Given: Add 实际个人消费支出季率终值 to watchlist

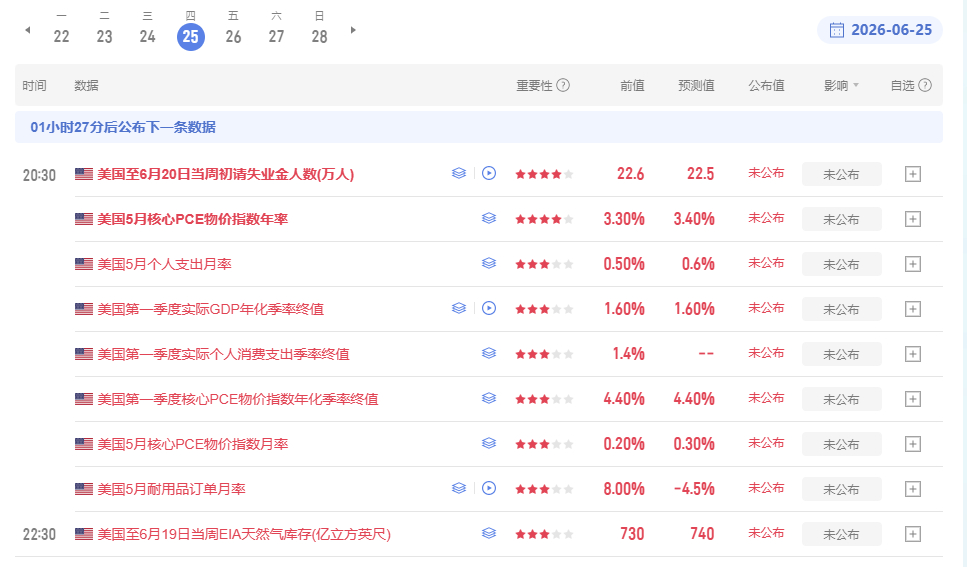Looking at the screenshot, I should tap(913, 354).
